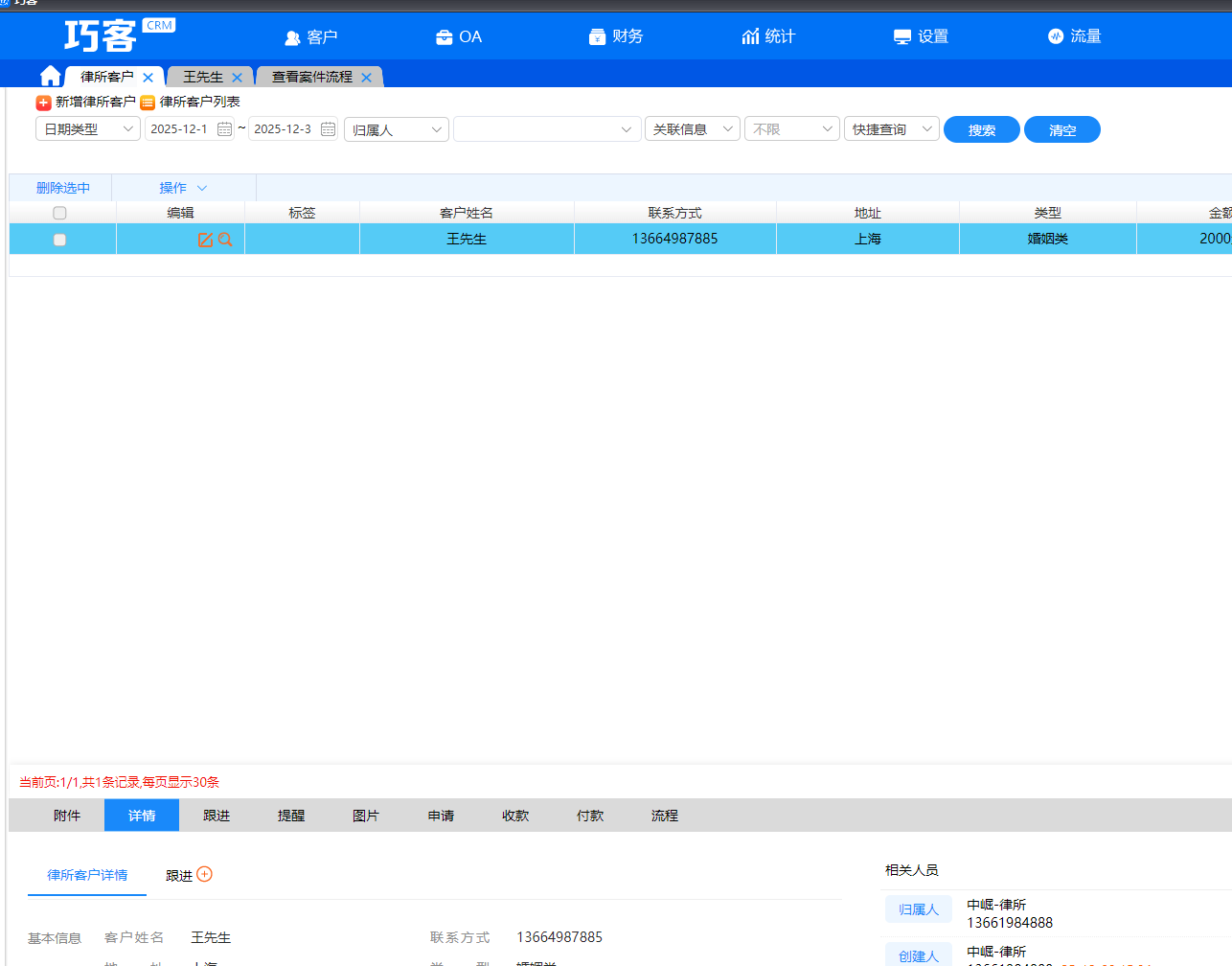Click the orange edit icon in 王先生 row
The image size is (1232, 966).
(205, 240)
